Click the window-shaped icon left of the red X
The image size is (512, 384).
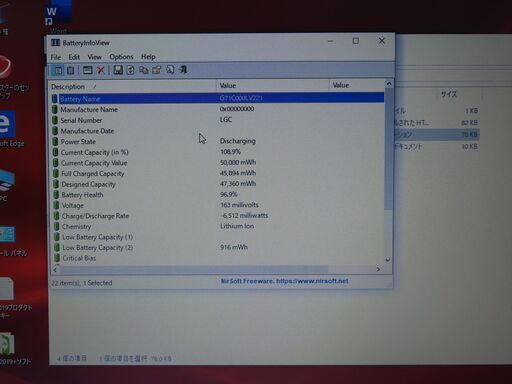click(88, 70)
